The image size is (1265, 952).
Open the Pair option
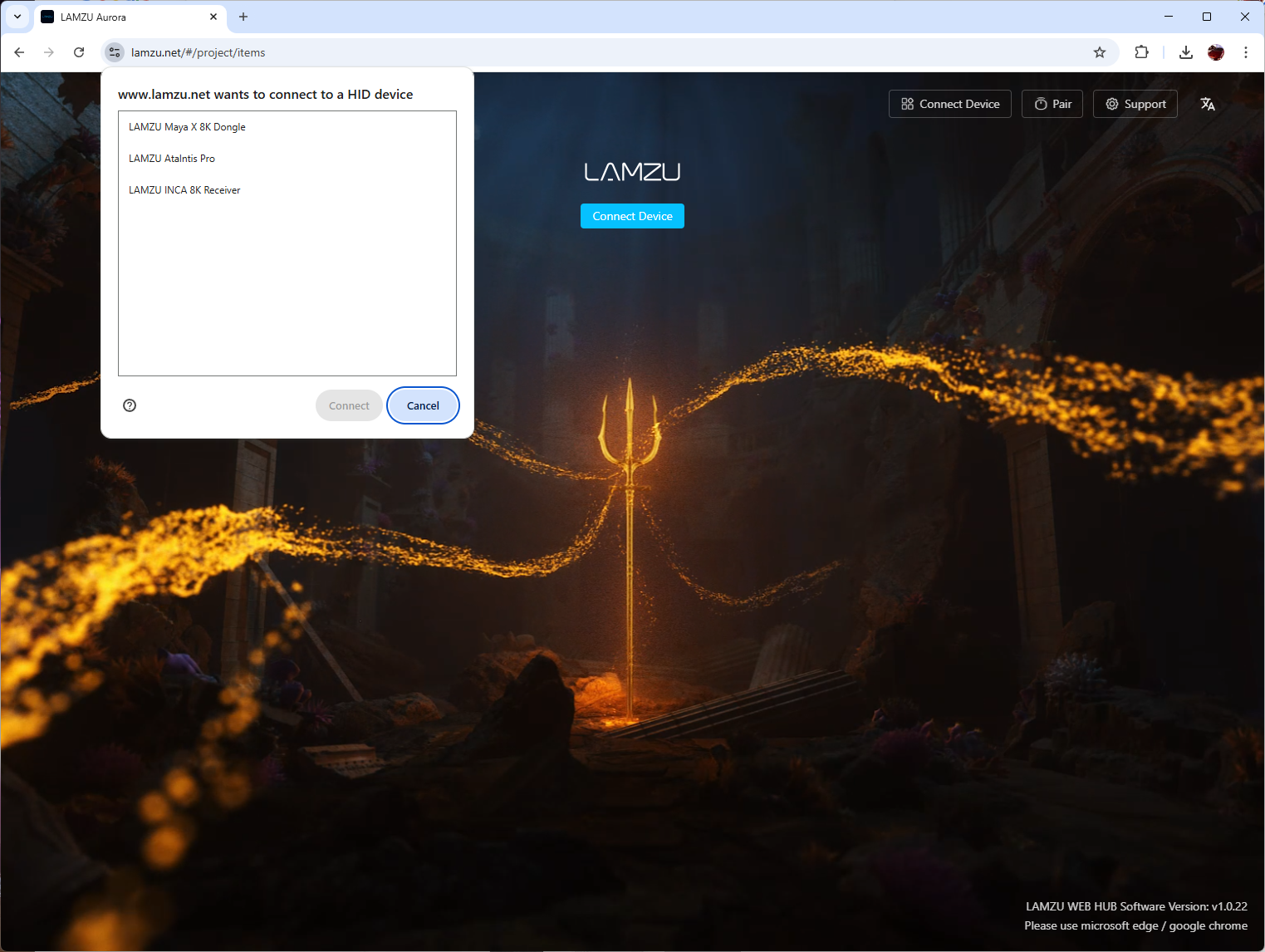(1052, 104)
